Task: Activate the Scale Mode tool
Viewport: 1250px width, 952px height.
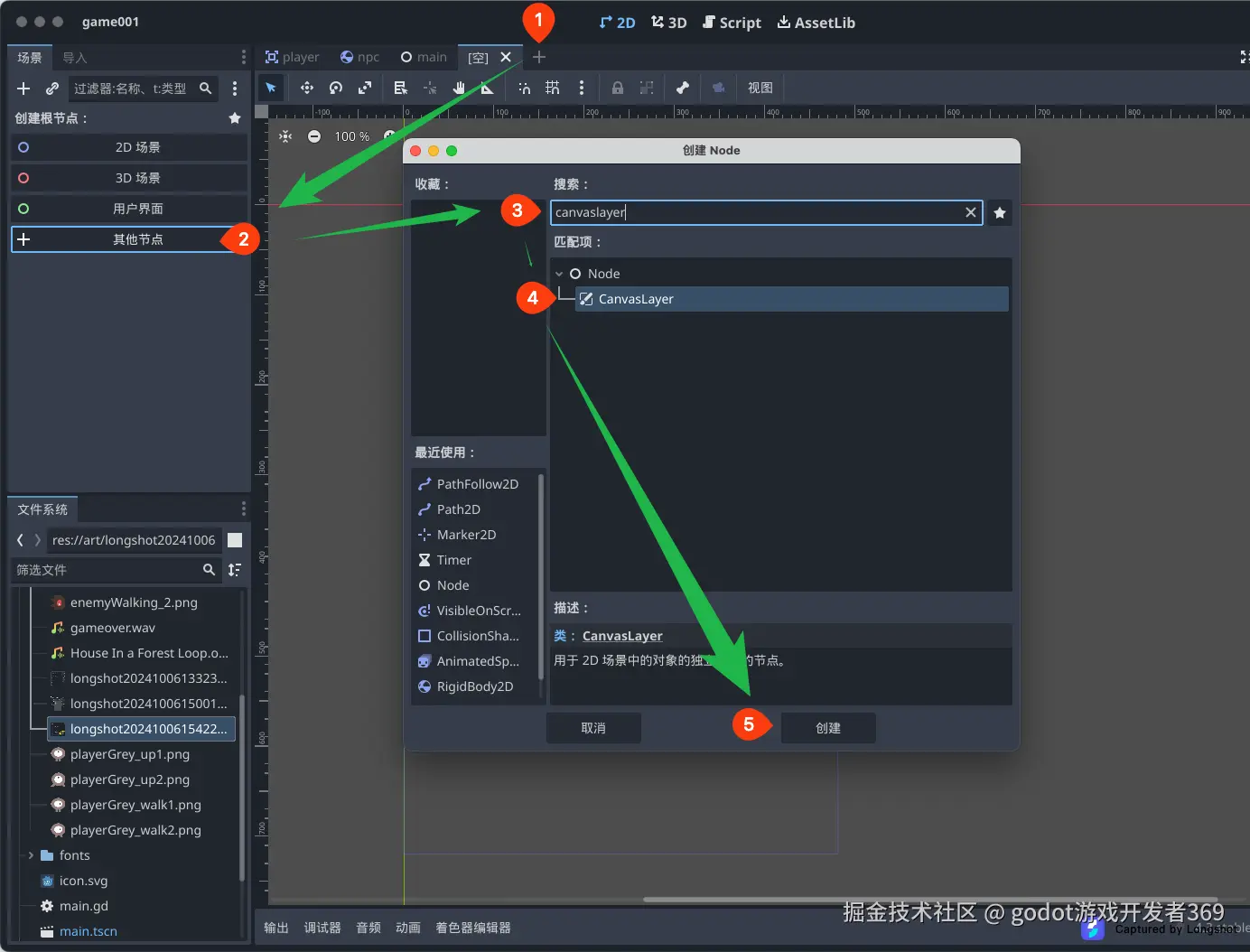Action: (365, 88)
